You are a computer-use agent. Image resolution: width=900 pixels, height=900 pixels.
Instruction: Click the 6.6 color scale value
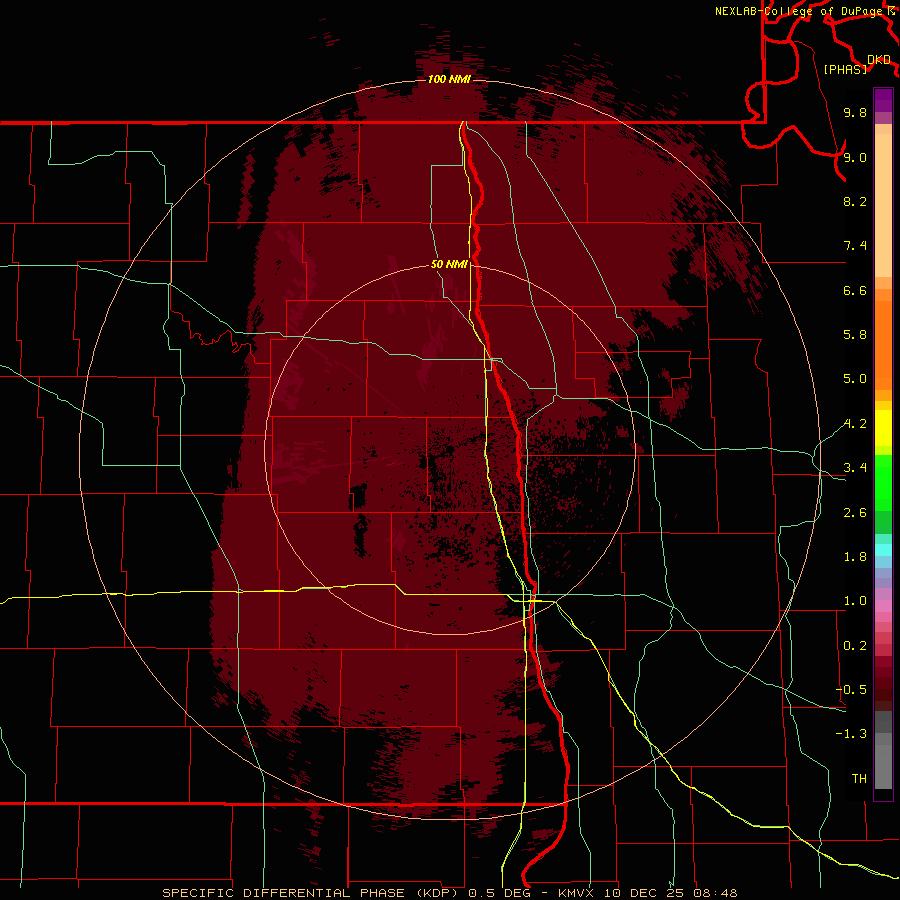855,290
